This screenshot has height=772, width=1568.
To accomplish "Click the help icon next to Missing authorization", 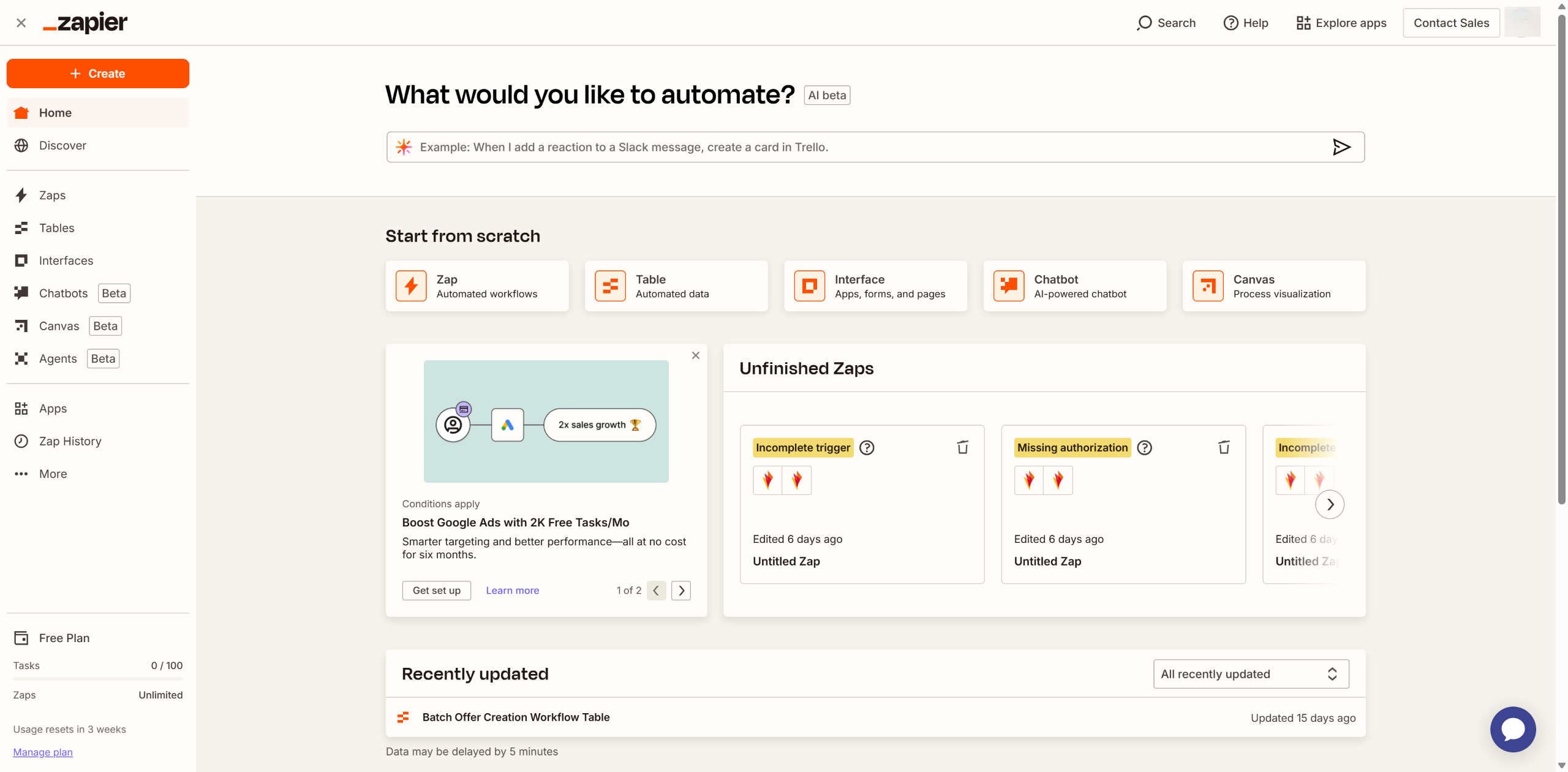I will point(1144,448).
